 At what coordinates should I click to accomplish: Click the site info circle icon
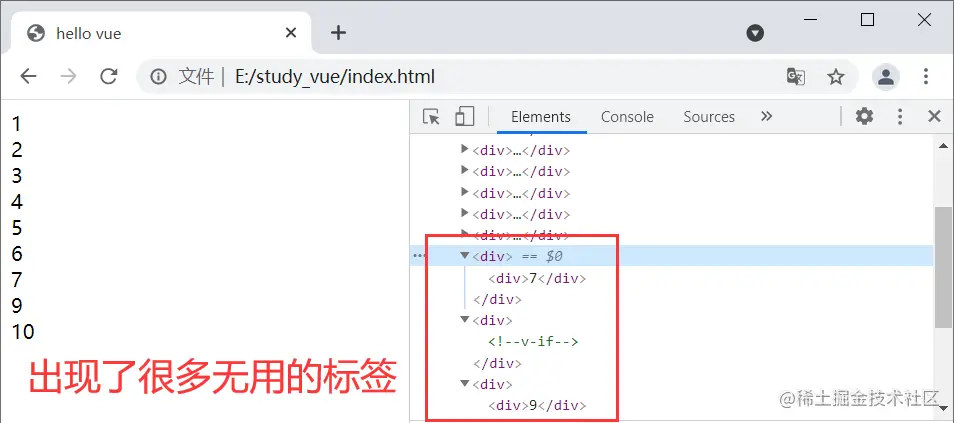[158, 77]
